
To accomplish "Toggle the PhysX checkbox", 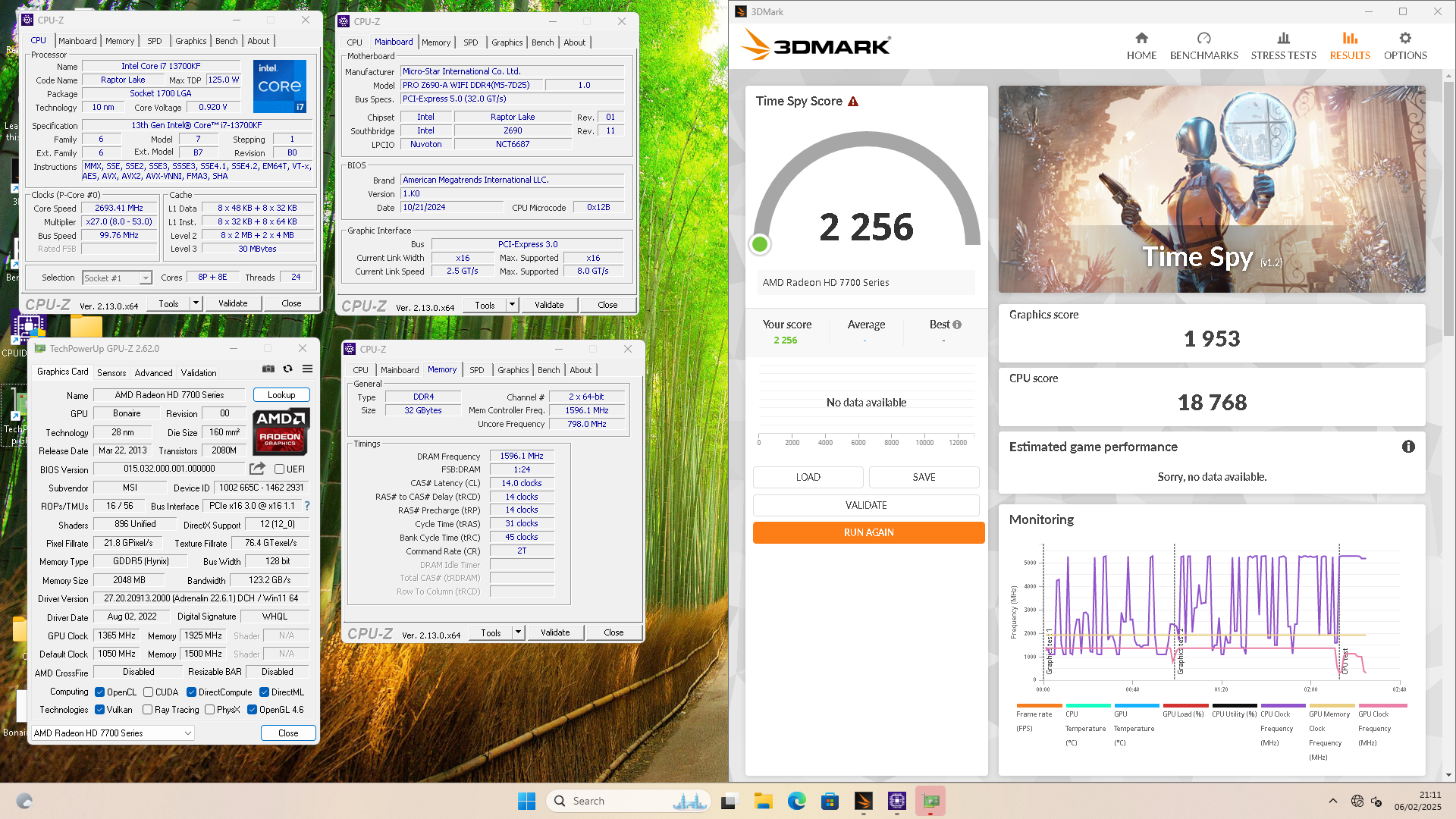I will pyautogui.click(x=209, y=710).
